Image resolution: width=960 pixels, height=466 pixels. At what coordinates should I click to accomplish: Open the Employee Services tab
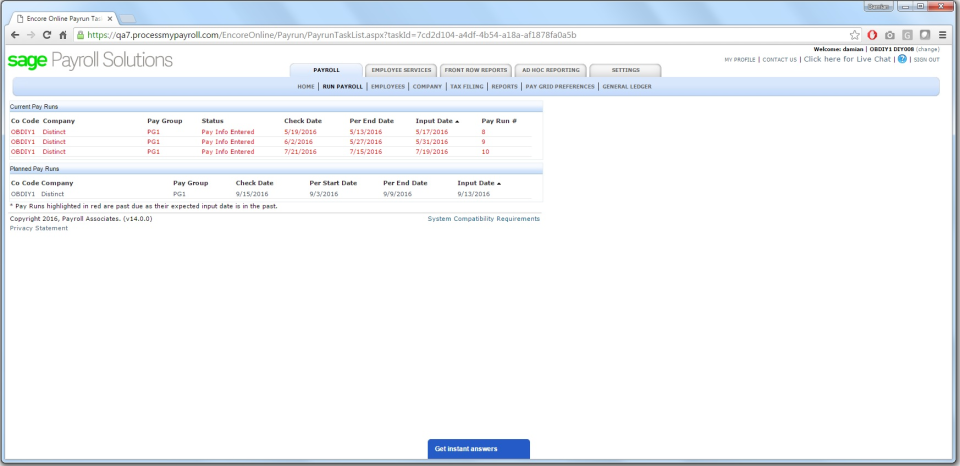tap(401, 71)
